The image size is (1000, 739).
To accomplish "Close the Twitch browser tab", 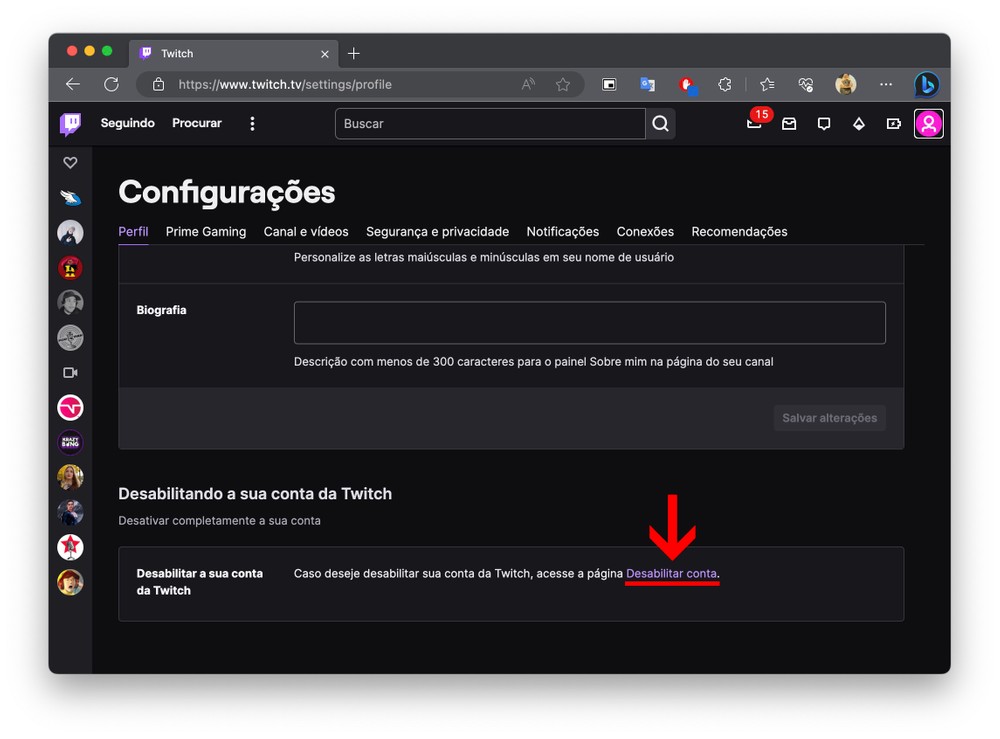I will [325, 54].
